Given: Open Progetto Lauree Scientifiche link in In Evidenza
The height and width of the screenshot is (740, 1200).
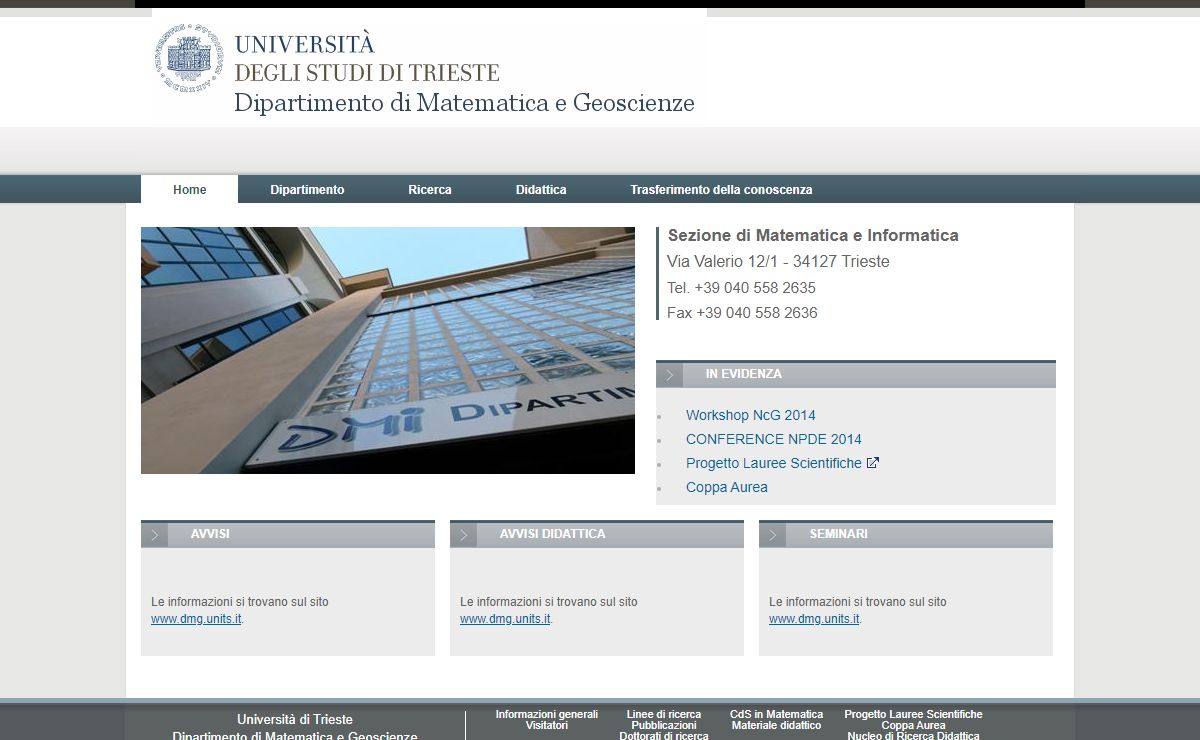Looking at the screenshot, I should pos(774,463).
